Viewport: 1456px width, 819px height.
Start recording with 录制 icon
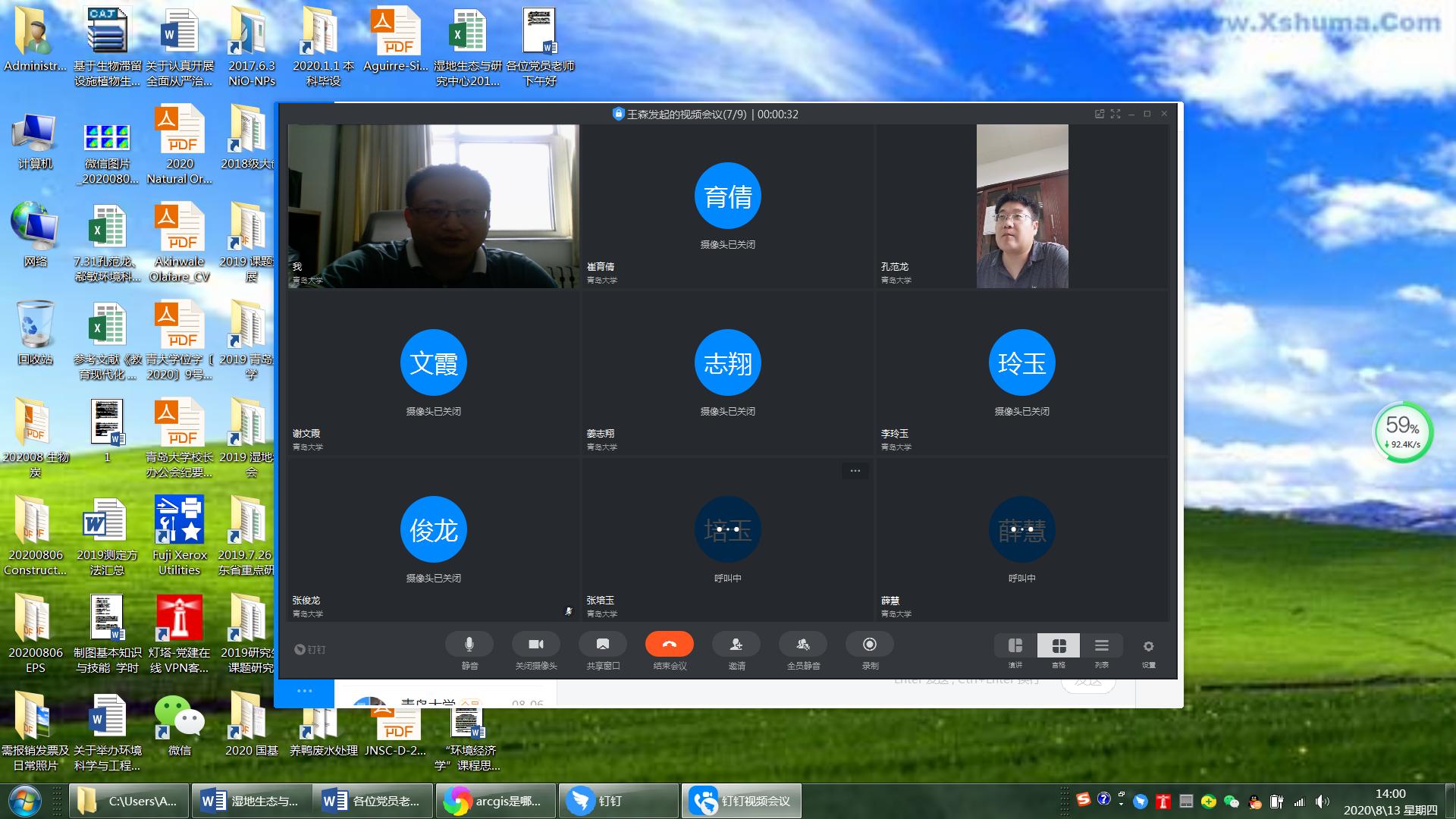click(870, 645)
